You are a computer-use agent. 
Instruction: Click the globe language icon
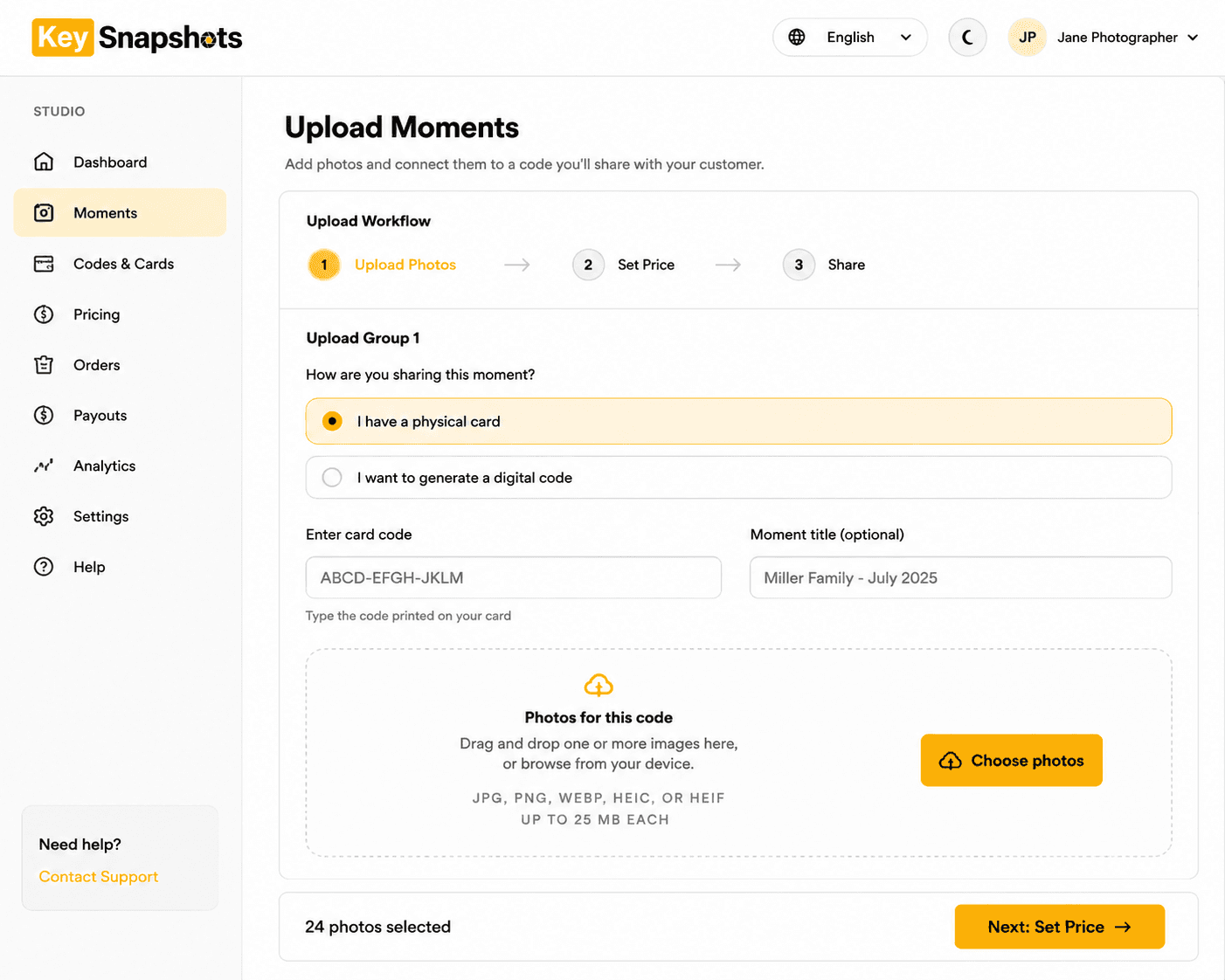797,37
